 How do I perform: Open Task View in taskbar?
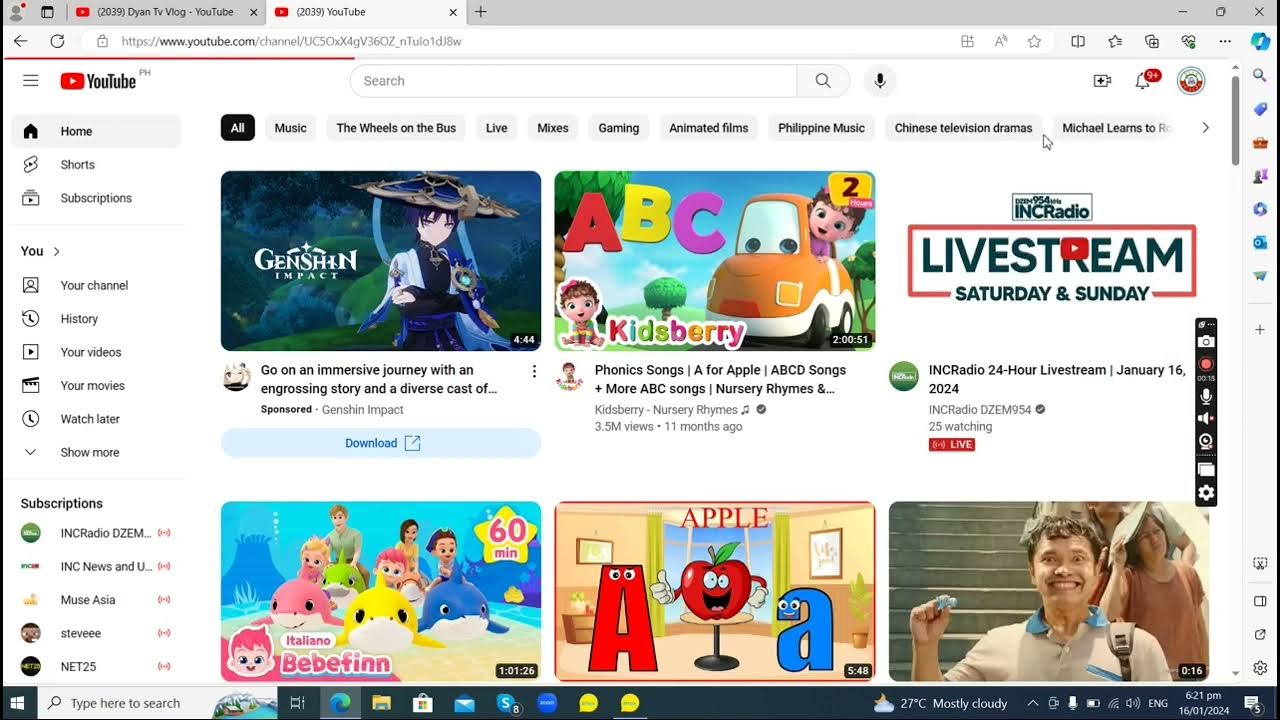coord(297,703)
